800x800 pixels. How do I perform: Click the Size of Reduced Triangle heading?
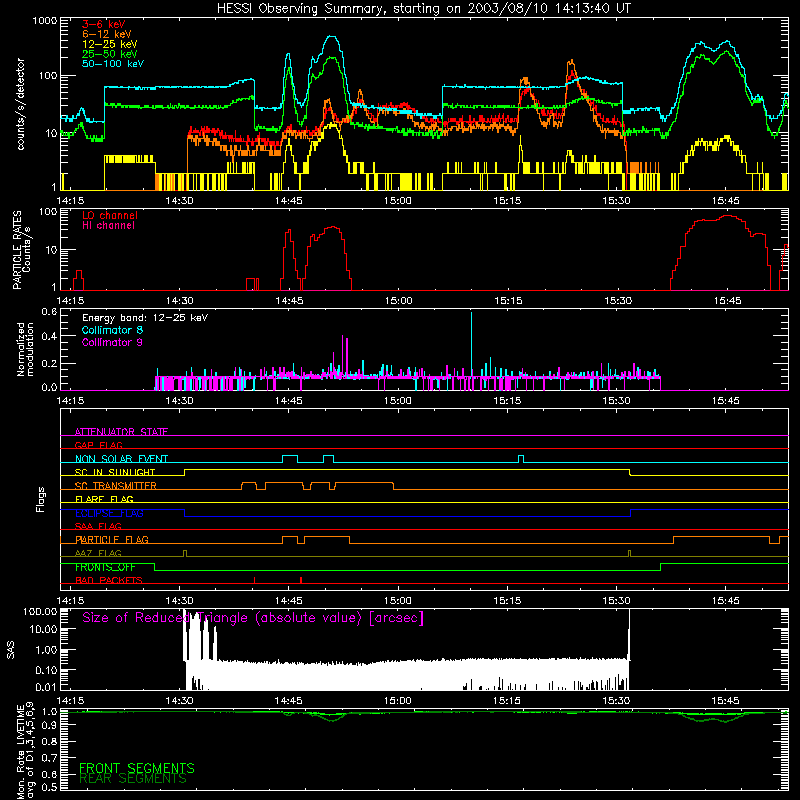(x=253, y=618)
